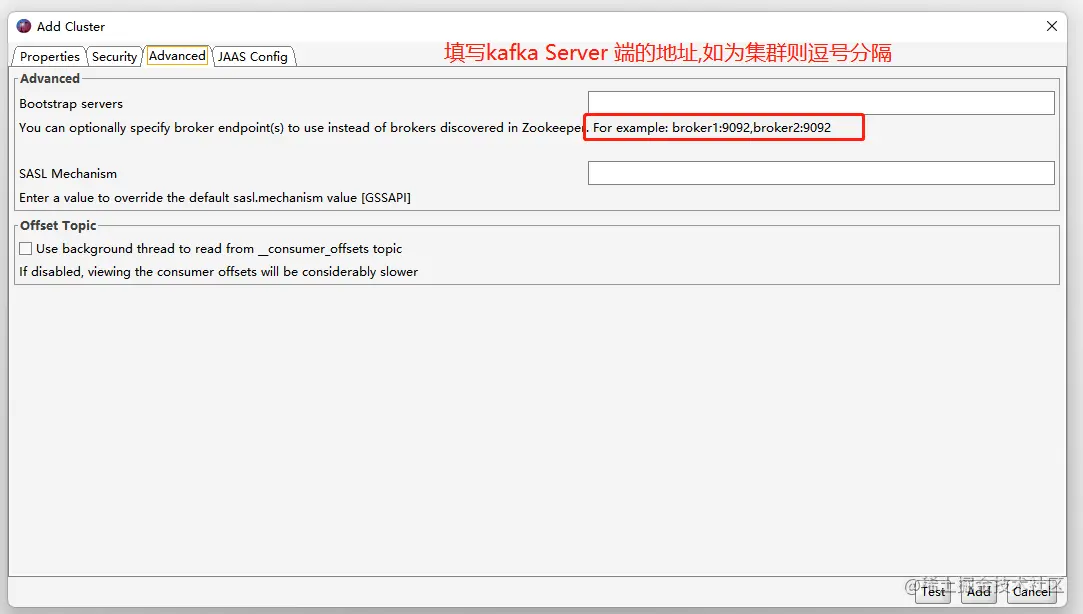
Task: Click the sasl.mechanism override description text
Action: [215, 198]
